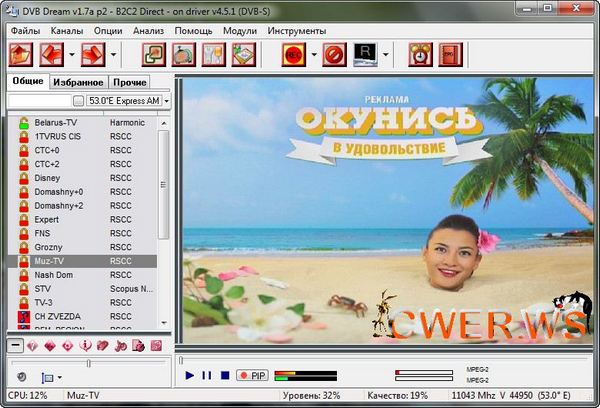Click the first folder icon in toolbar
The height and width of the screenshot is (408, 600).
tap(23, 53)
